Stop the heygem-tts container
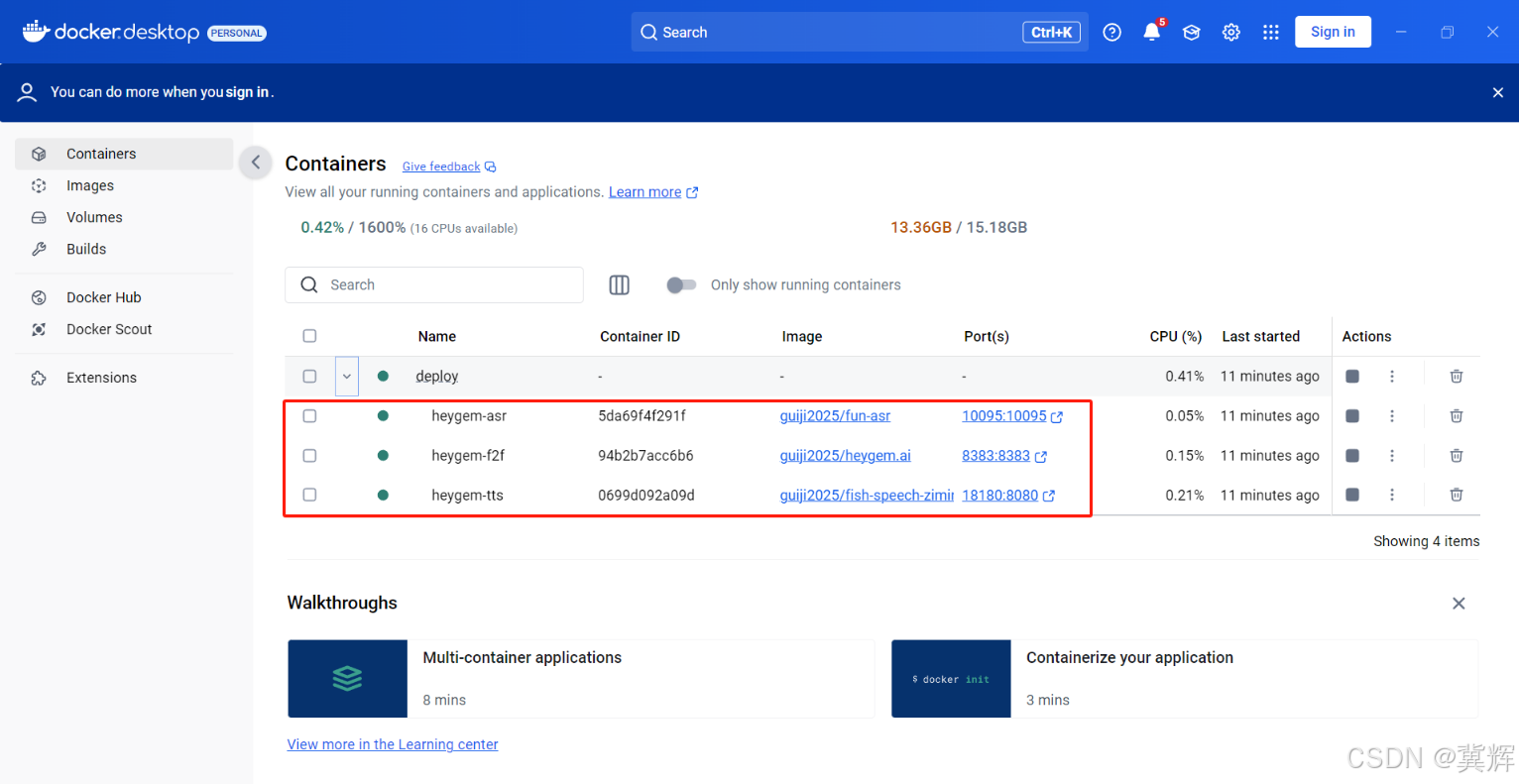This screenshot has height=784, width=1519. coord(1352,495)
